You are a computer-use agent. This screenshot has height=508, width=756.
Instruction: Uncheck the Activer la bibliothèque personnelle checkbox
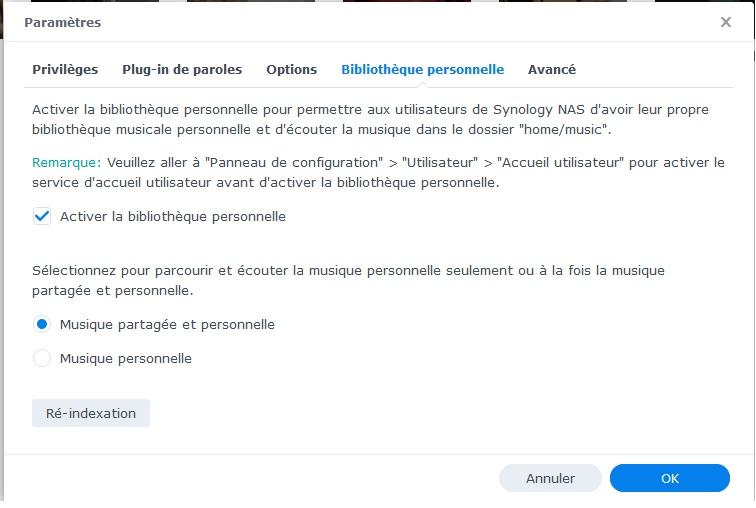pos(42,216)
